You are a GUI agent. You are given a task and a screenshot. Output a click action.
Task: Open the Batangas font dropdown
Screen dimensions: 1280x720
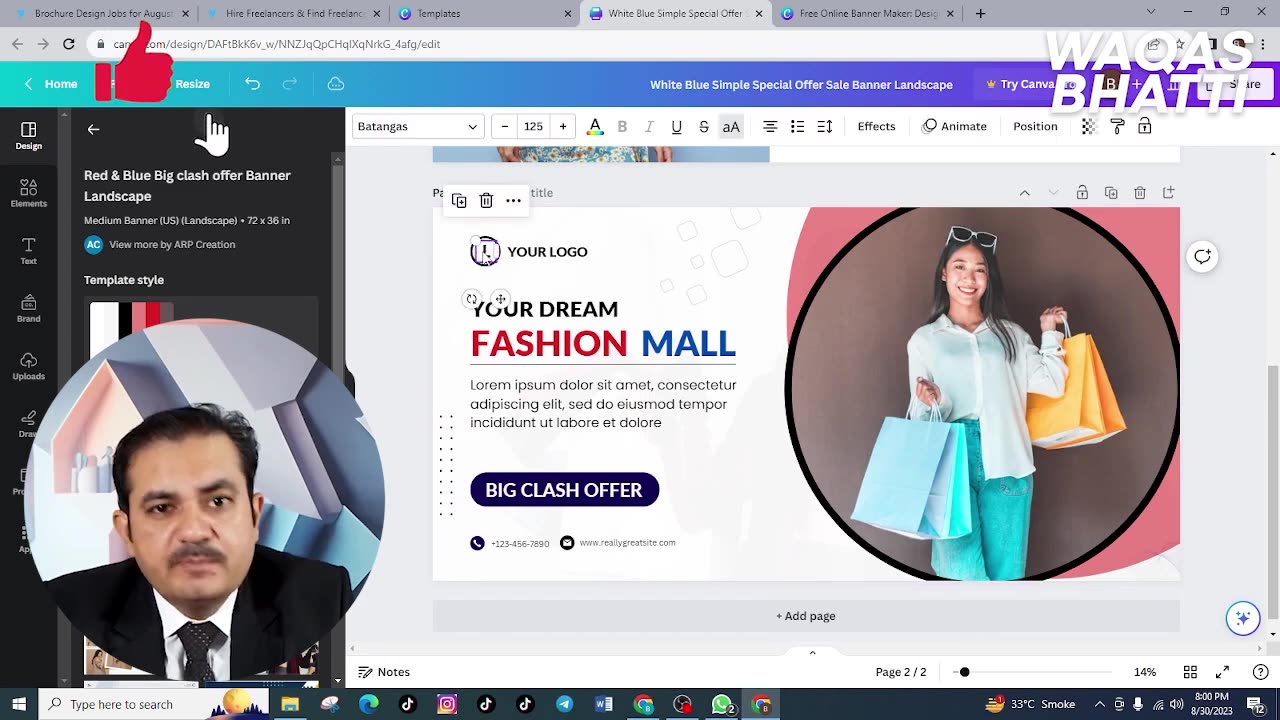point(417,126)
